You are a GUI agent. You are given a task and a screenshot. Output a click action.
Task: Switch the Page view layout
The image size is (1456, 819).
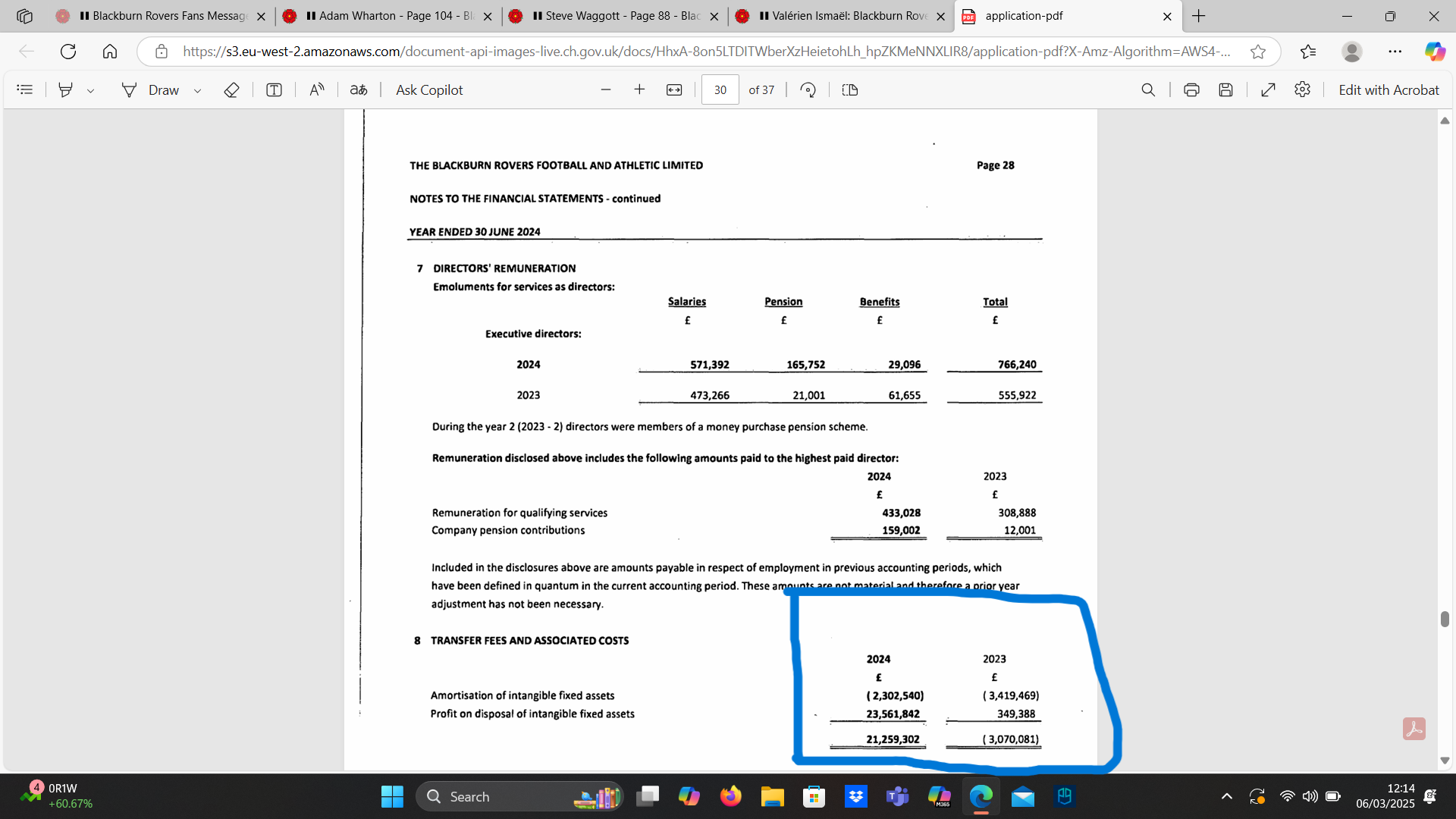tap(850, 89)
